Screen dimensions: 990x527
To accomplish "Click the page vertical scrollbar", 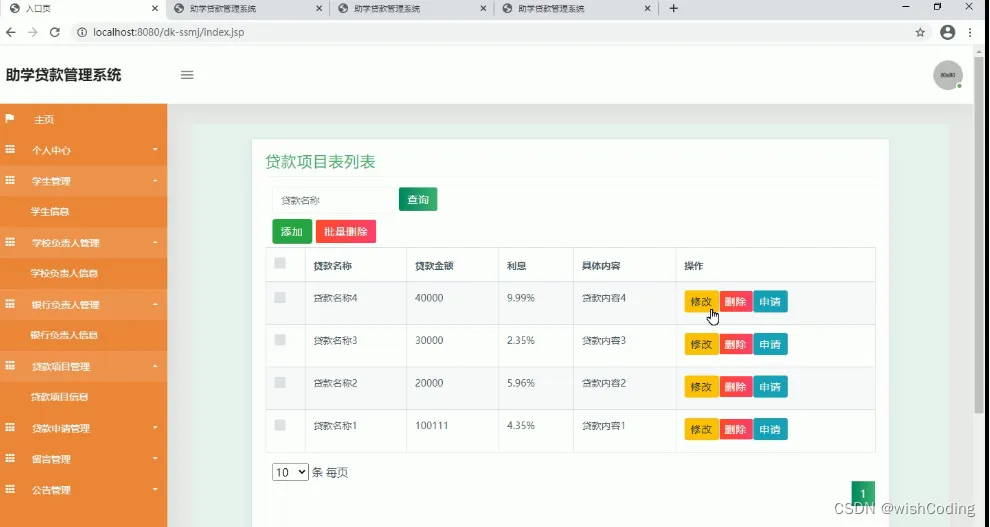I will pos(979,234).
